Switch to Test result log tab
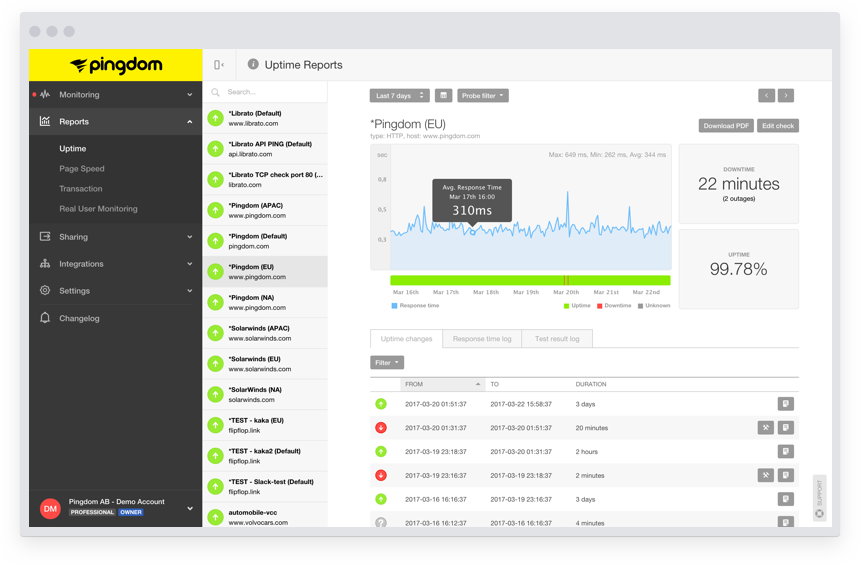The height and width of the screenshot is (564, 860). coord(557,339)
